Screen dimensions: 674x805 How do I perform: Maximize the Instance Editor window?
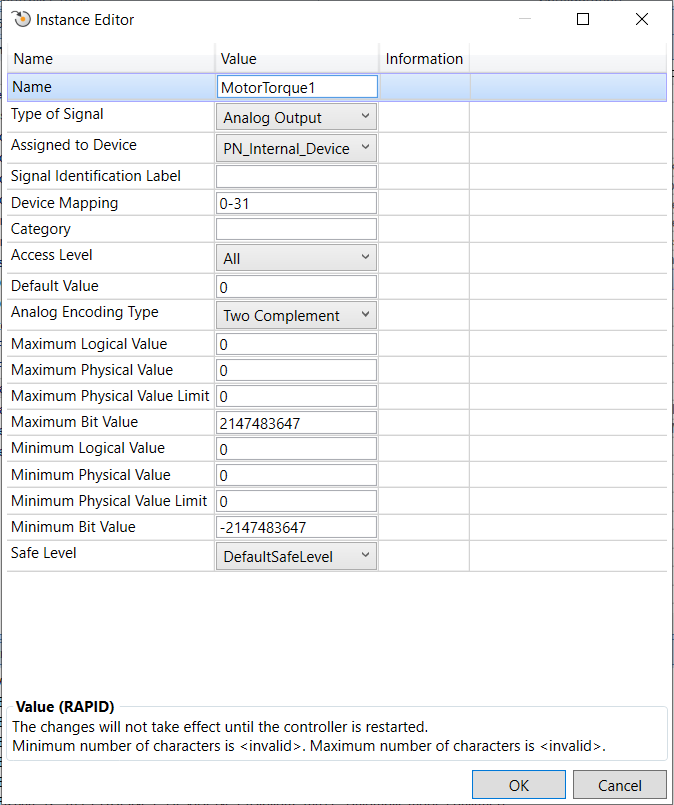coord(583,19)
